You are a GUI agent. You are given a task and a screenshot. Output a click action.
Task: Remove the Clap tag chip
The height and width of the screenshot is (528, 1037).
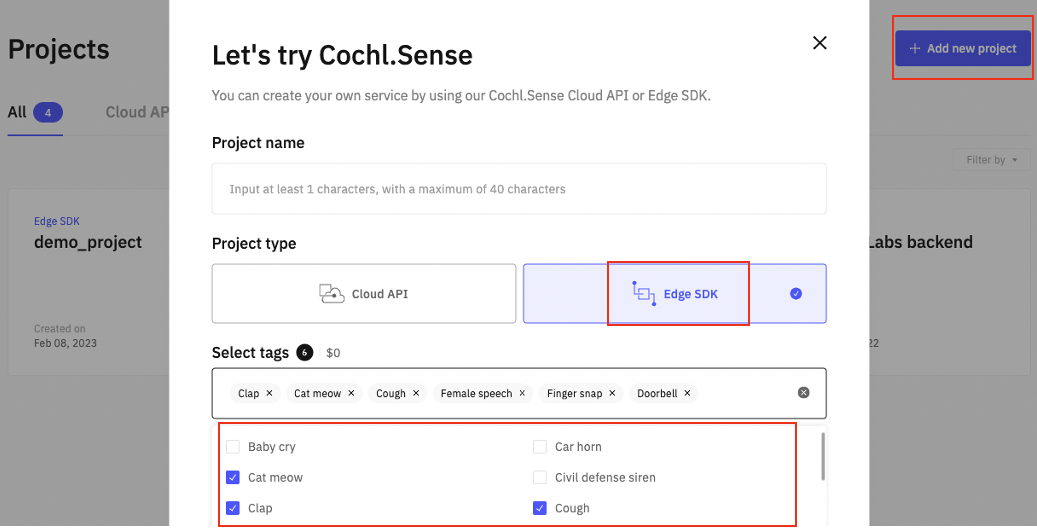click(x=269, y=393)
